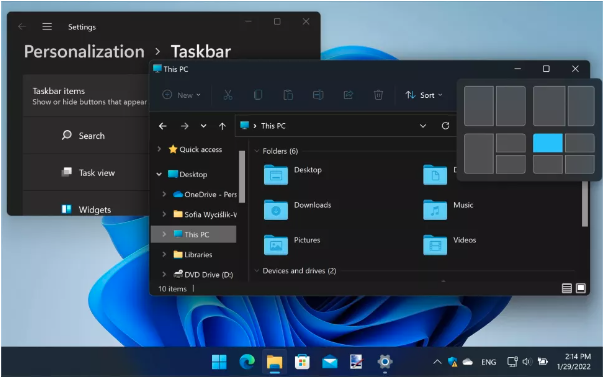Open recent locations dropdown chevron
Image resolution: width=607 pixels, height=382 pixels.
[204, 126]
